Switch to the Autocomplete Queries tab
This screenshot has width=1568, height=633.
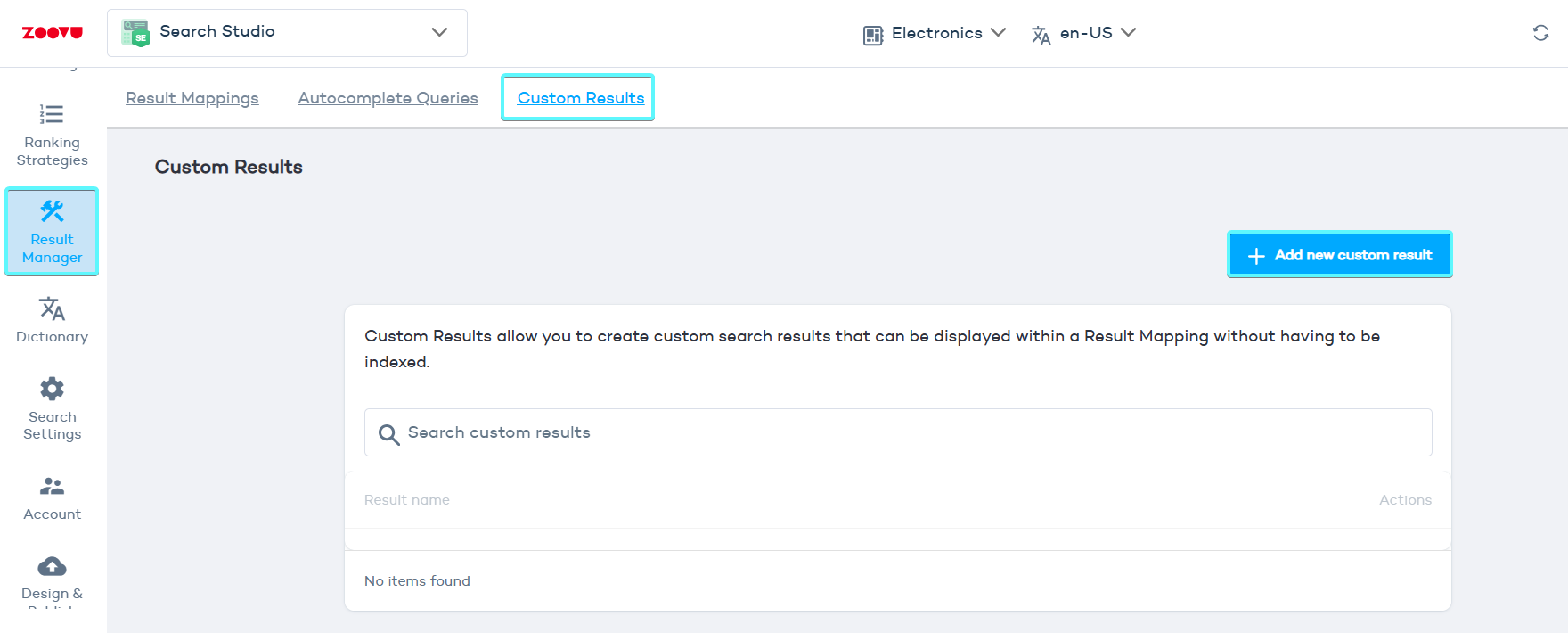(388, 98)
